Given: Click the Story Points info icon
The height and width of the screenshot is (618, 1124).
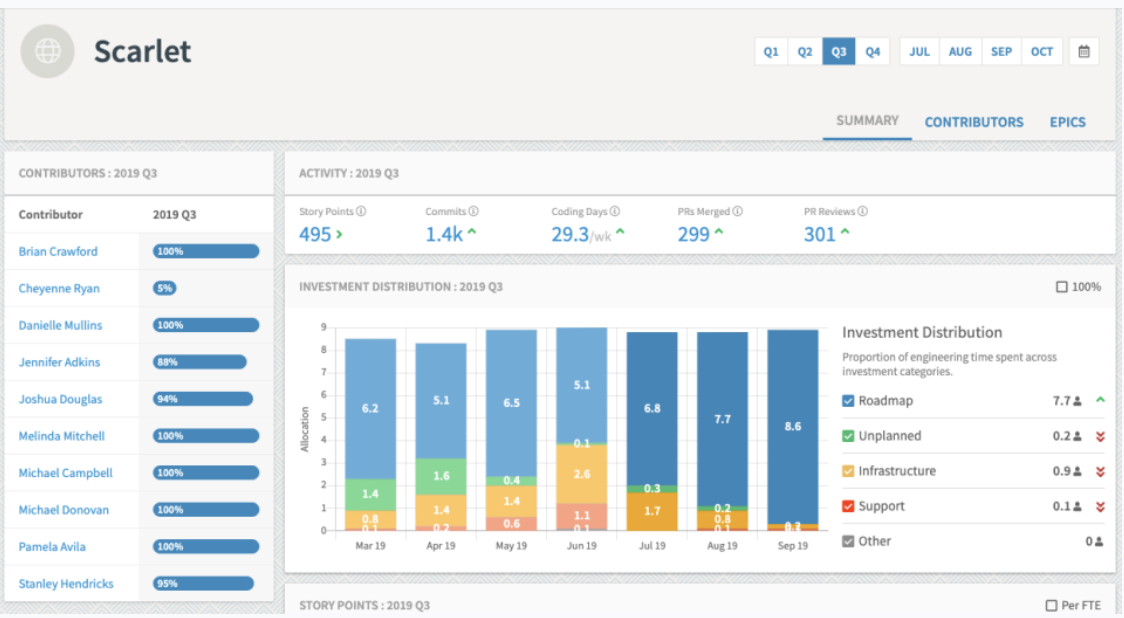Looking at the screenshot, I should click(360, 211).
